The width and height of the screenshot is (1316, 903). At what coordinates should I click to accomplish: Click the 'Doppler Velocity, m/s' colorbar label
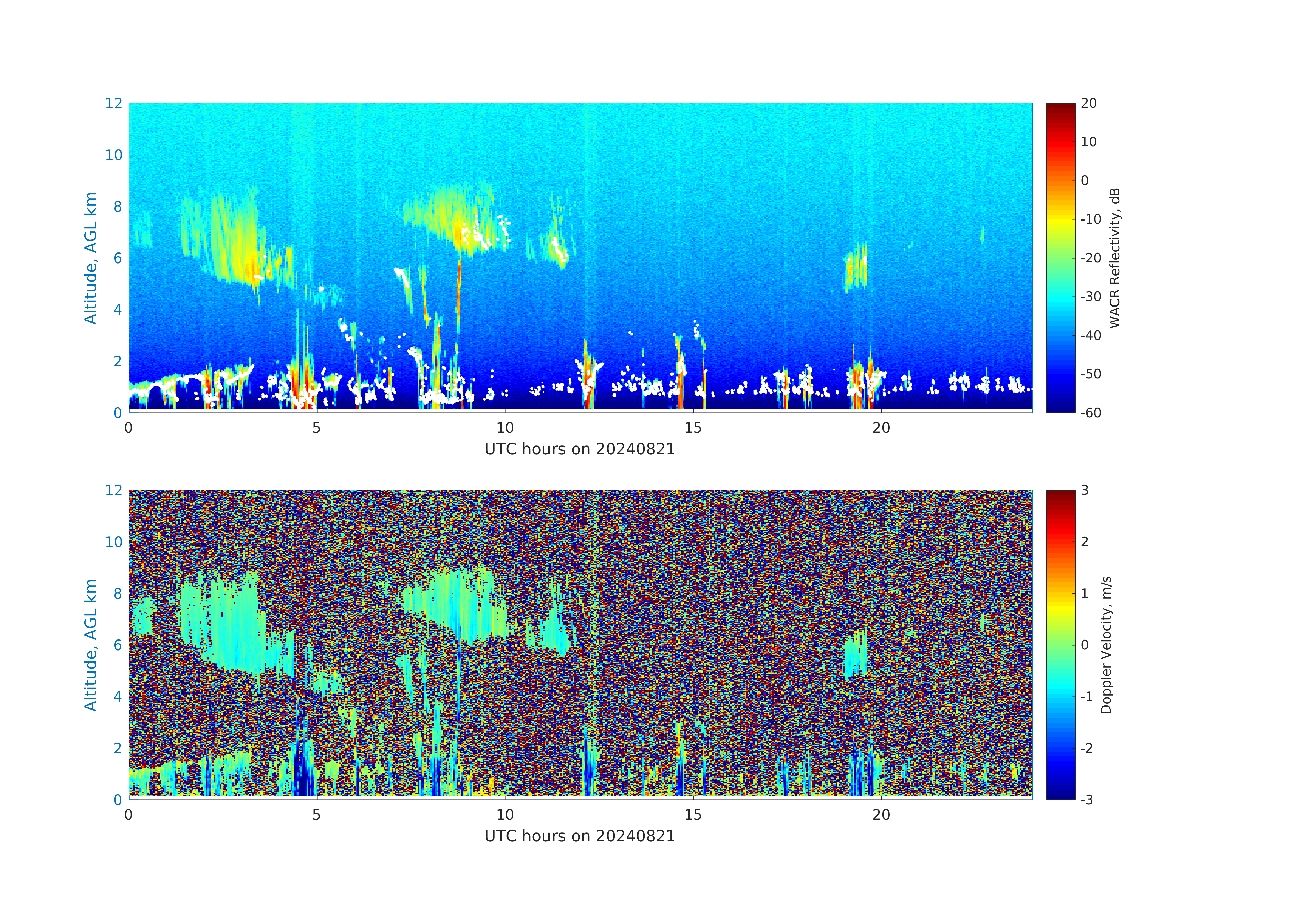tap(1106, 644)
